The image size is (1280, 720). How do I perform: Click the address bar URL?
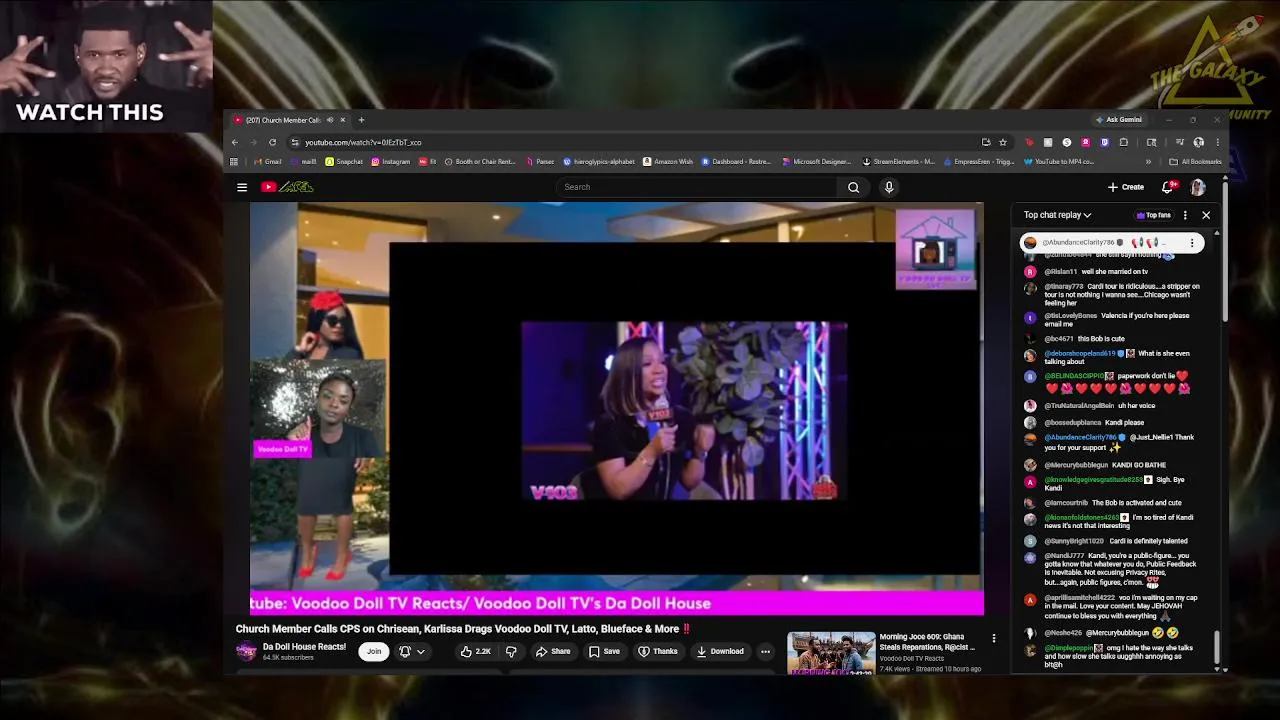[x=364, y=142]
